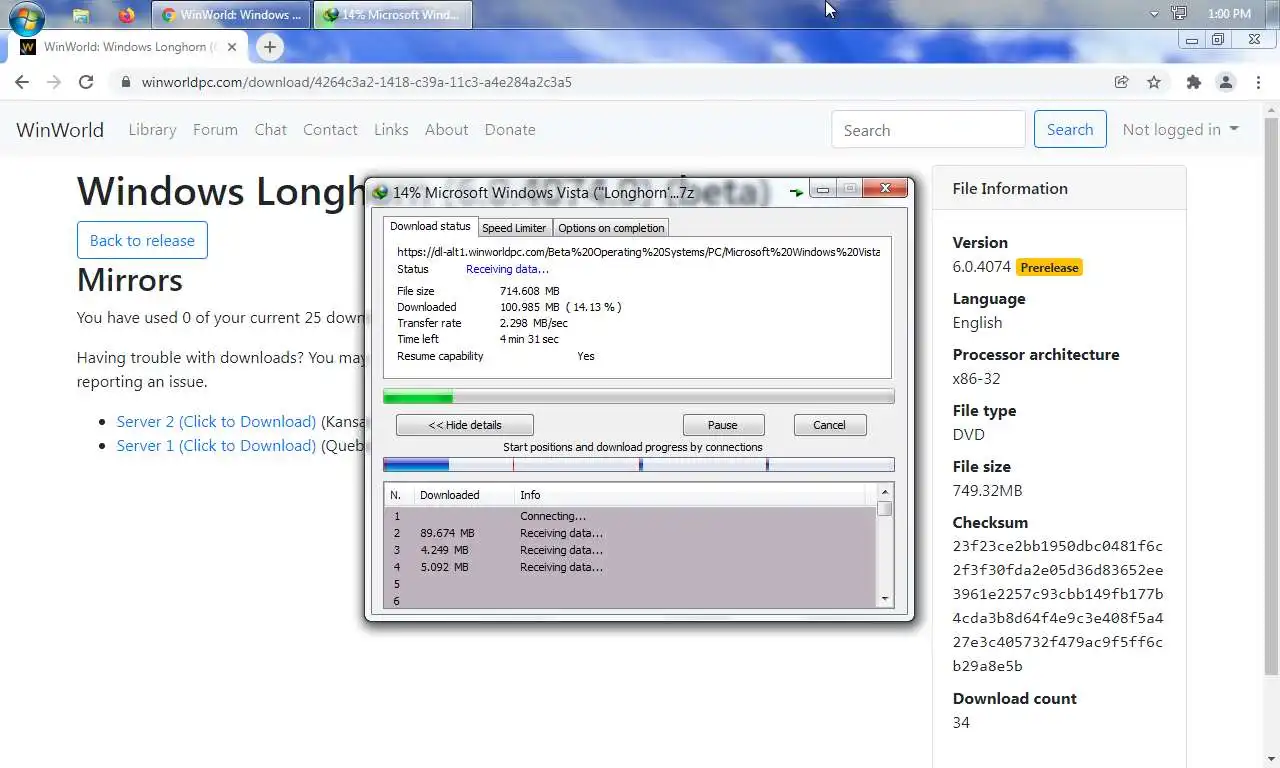
Task: Switch to Chrome WinWorld taskbar button
Action: [x=230, y=15]
